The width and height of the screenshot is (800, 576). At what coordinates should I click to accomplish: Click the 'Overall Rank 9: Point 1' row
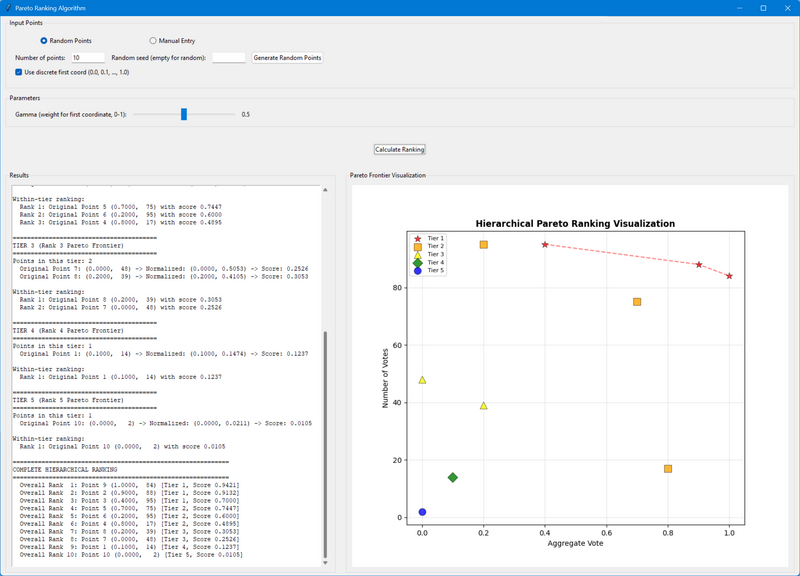coord(130,547)
